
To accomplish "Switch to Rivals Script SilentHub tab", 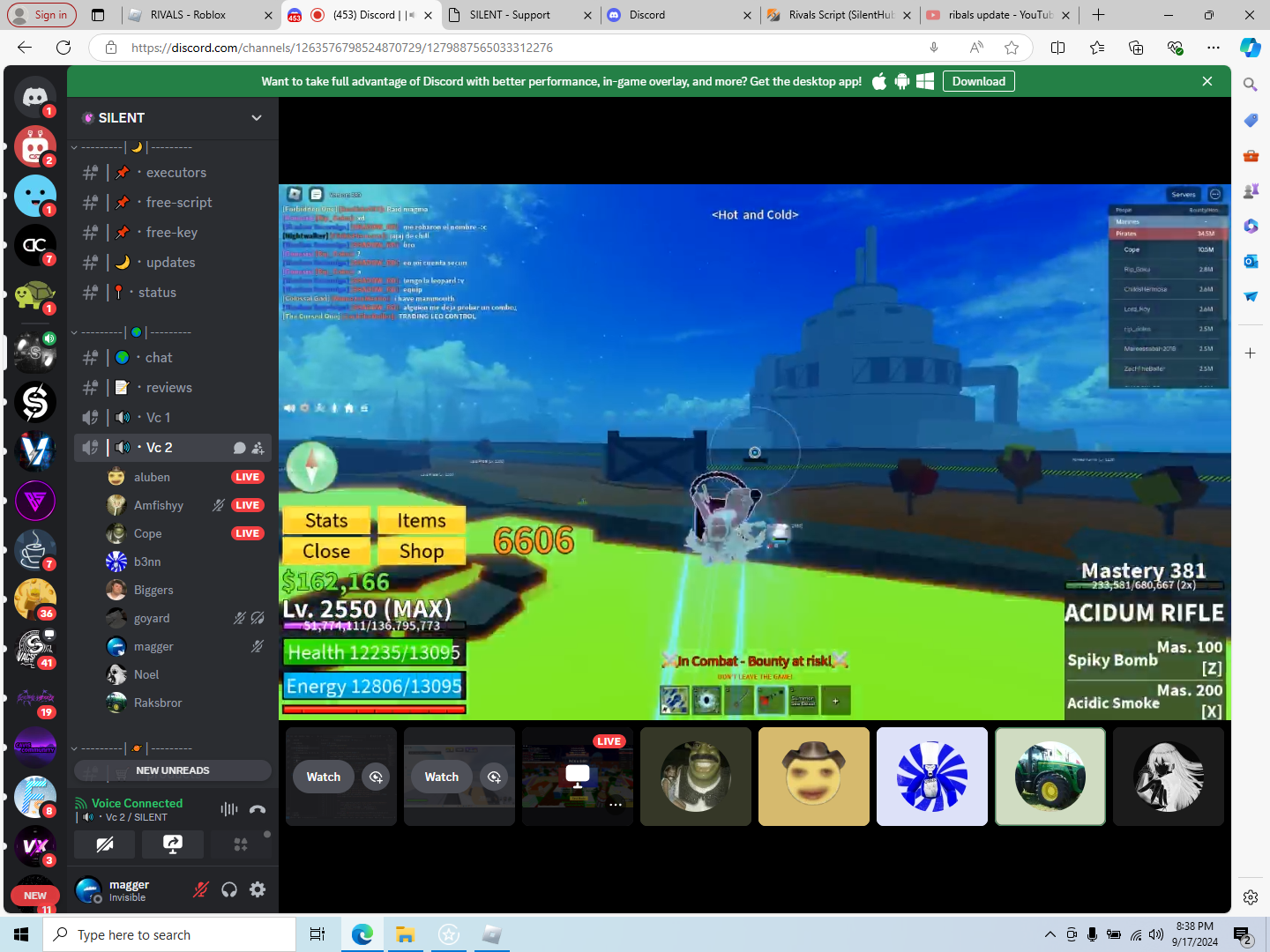I will (840, 15).
